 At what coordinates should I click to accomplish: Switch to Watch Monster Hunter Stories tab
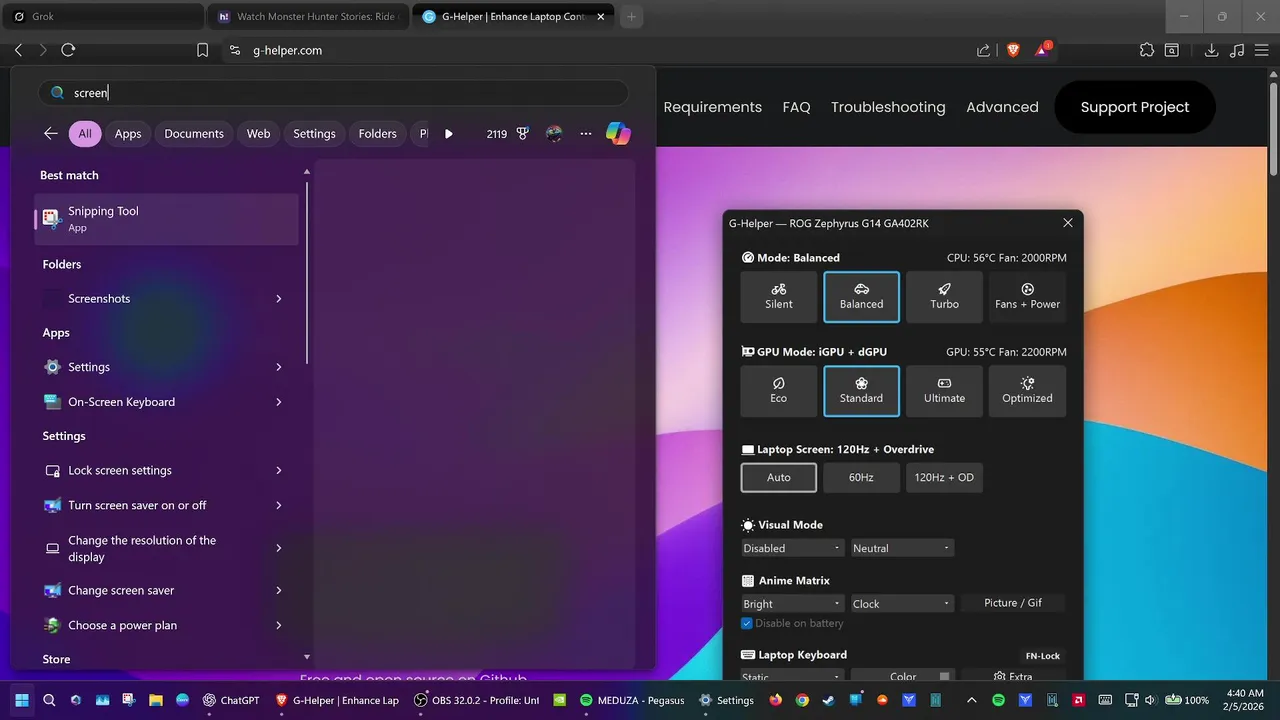pos(308,17)
